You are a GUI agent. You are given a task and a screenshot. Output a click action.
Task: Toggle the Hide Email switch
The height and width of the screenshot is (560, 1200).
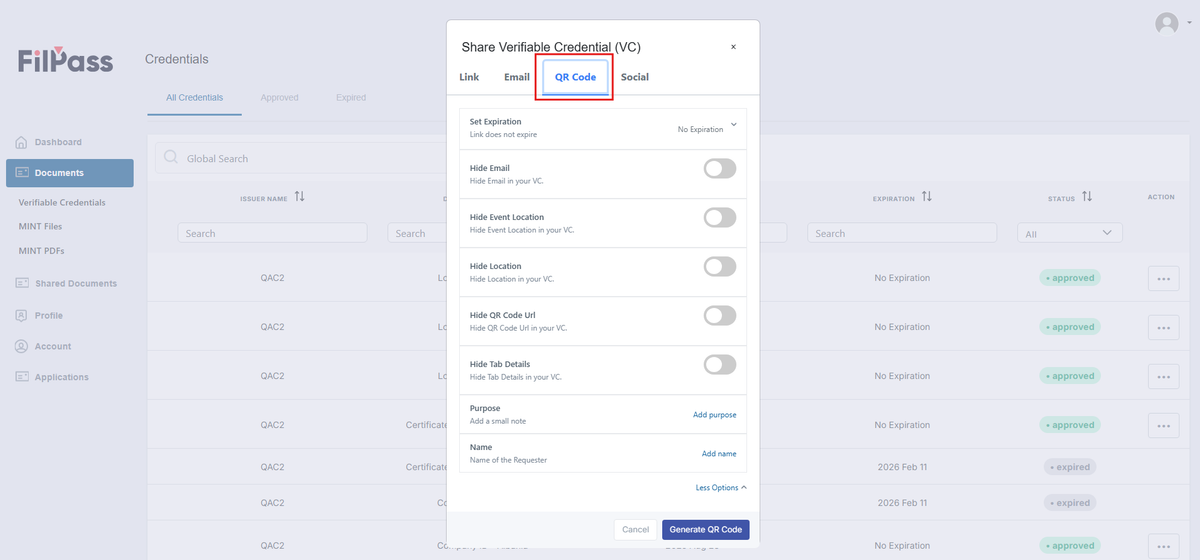[720, 169]
